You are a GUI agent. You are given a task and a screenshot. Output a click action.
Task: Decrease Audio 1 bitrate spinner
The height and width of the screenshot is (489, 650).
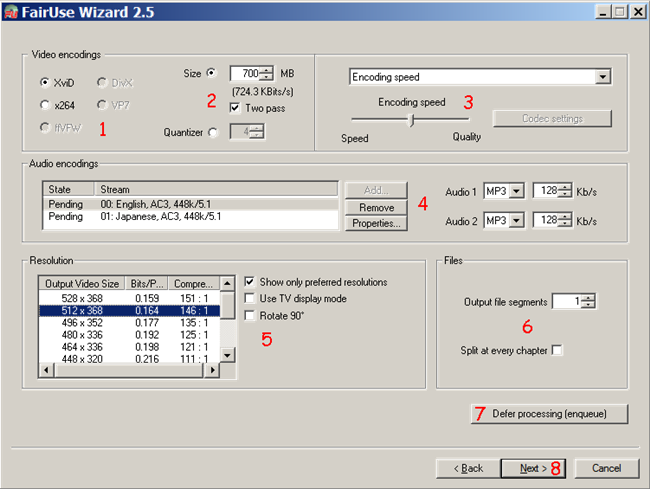pyautogui.click(x=565, y=194)
